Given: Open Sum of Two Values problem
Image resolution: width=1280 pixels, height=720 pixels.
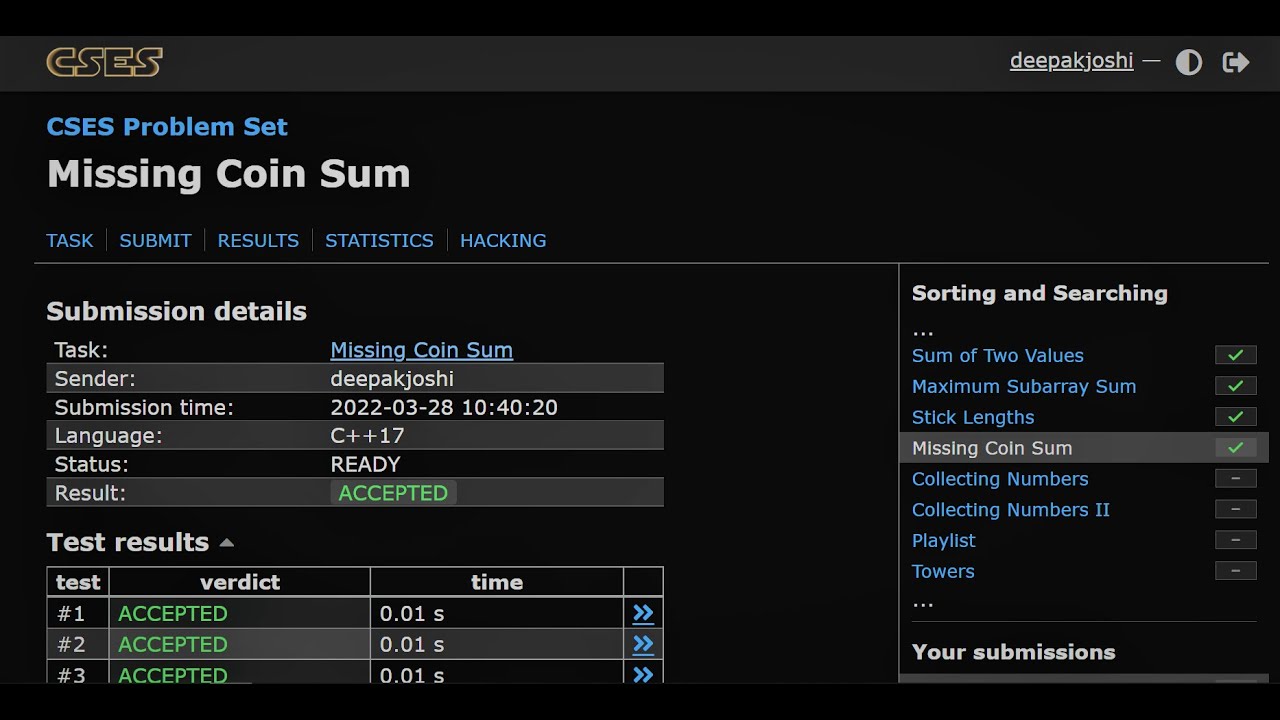Looking at the screenshot, I should [998, 355].
